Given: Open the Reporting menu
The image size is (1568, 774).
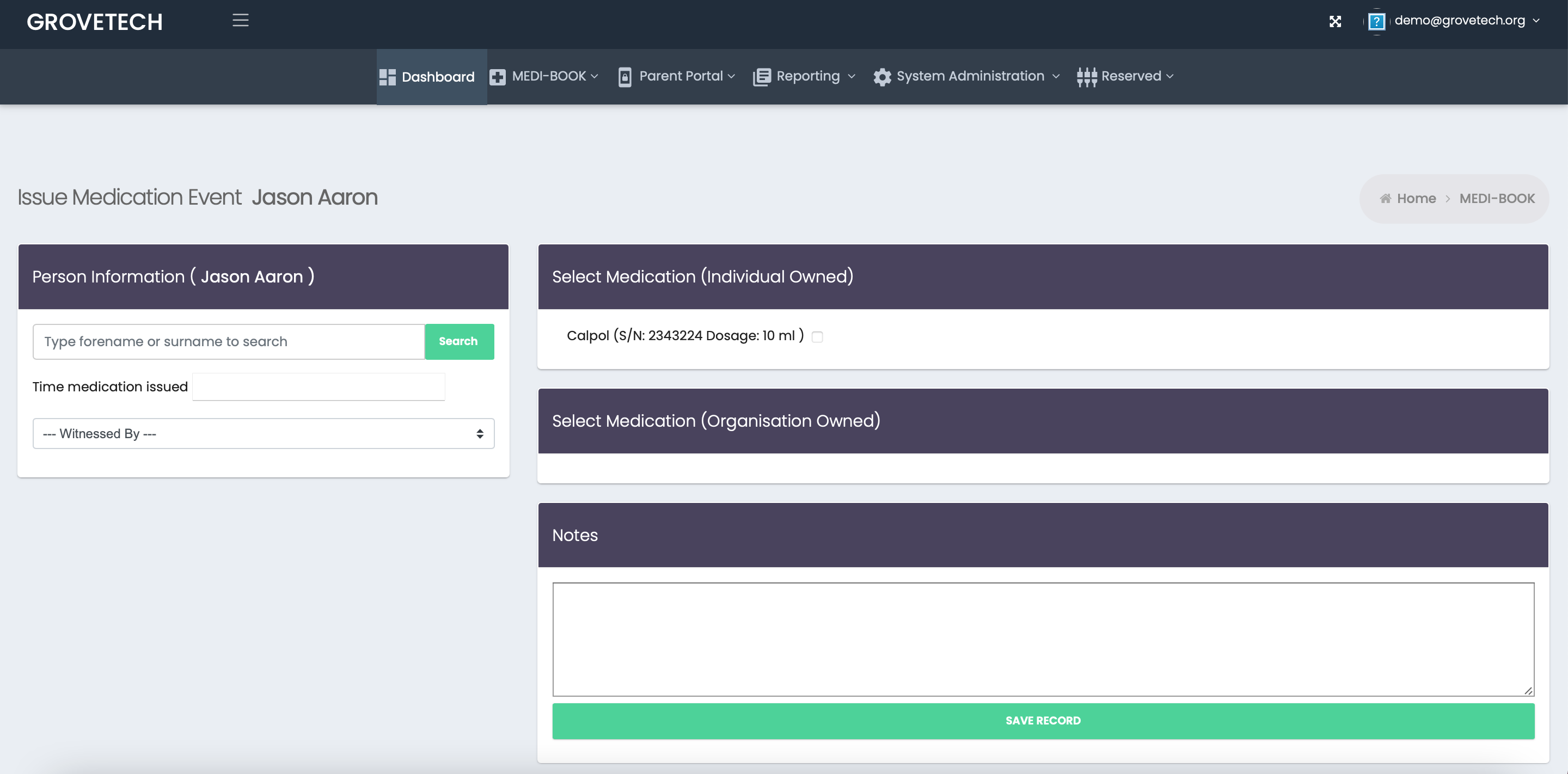Looking at the screenshot, I should pyautogui.click(x=804, y=77).
